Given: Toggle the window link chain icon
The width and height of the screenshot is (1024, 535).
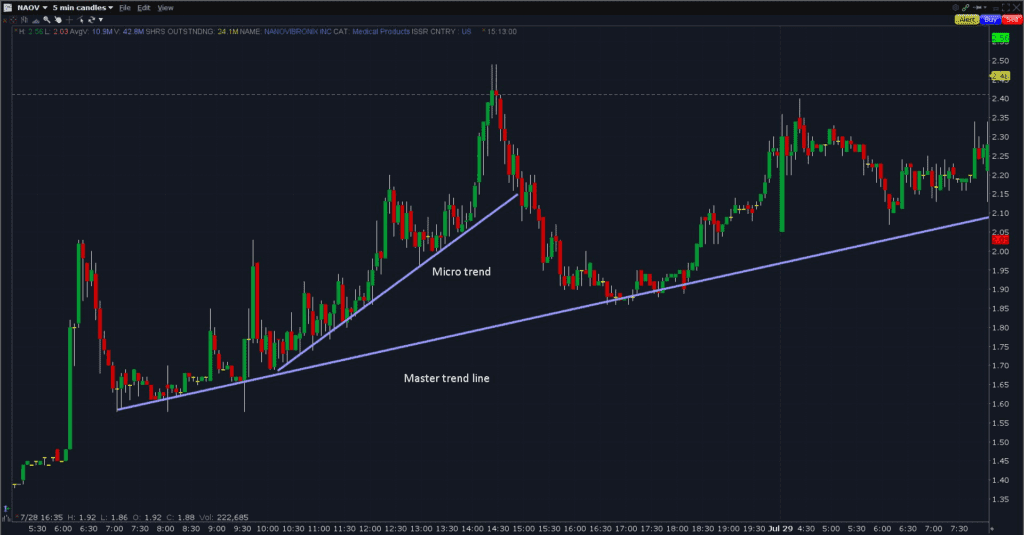Looking at the screenshot, I should (x=965, y=7).
